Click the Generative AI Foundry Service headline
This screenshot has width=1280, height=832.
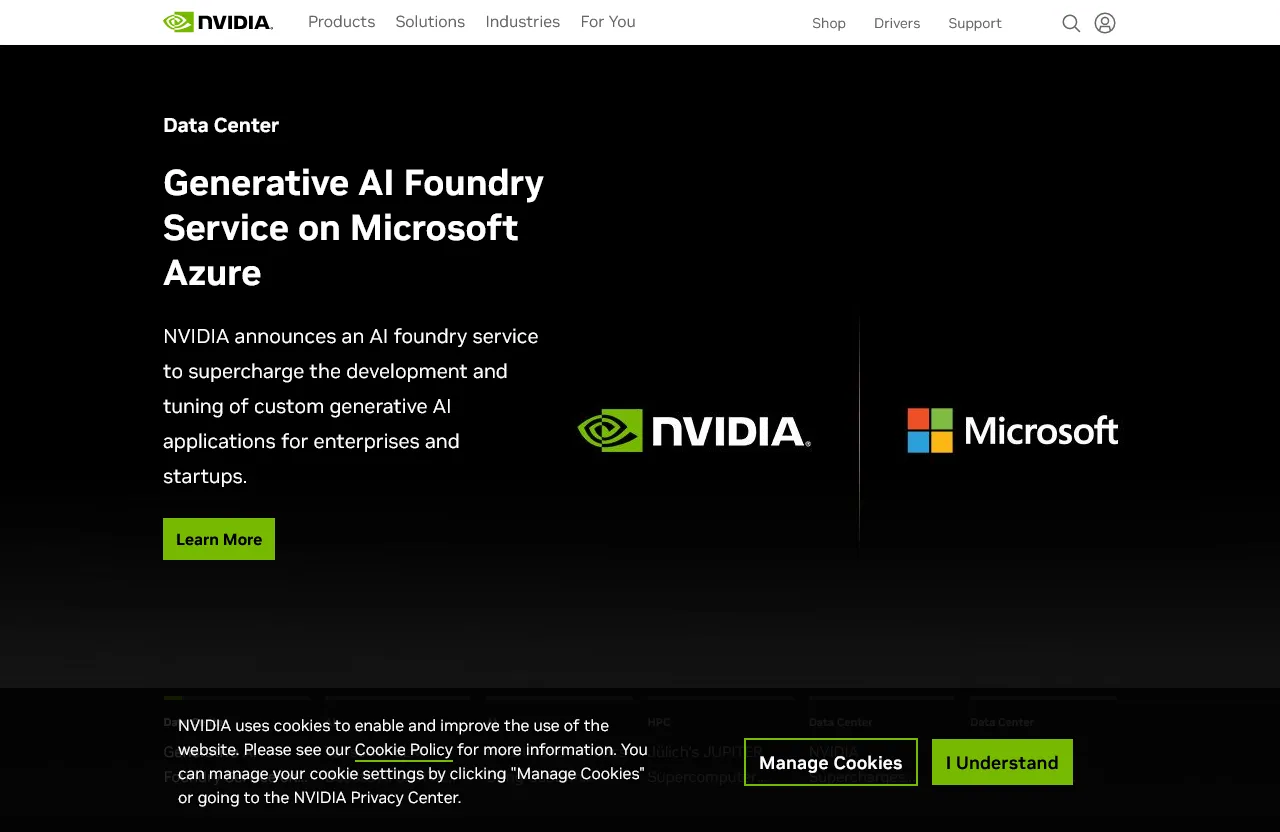(354, 227)
